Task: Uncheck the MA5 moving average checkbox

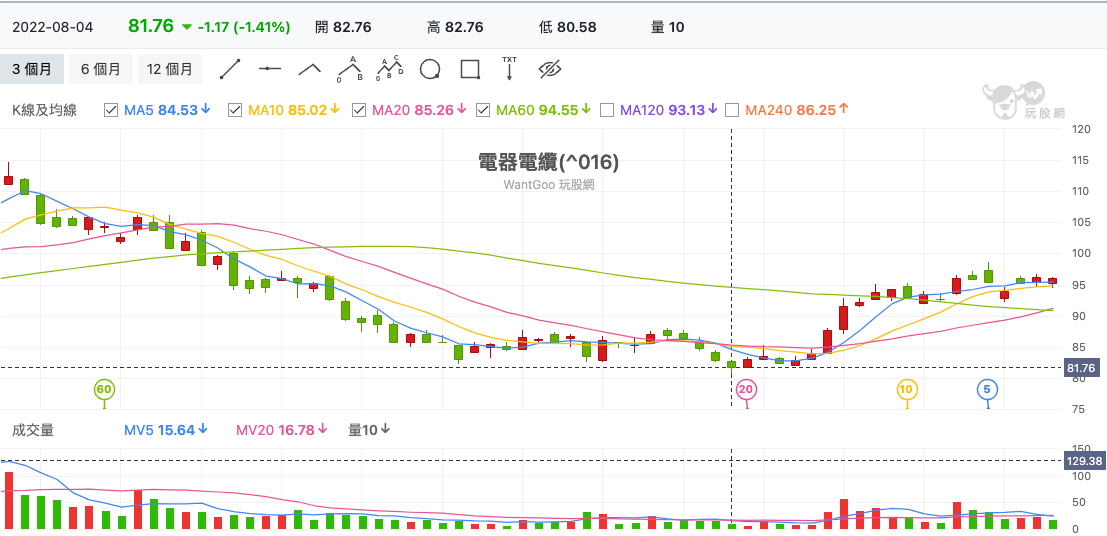Action: (111, 110)
